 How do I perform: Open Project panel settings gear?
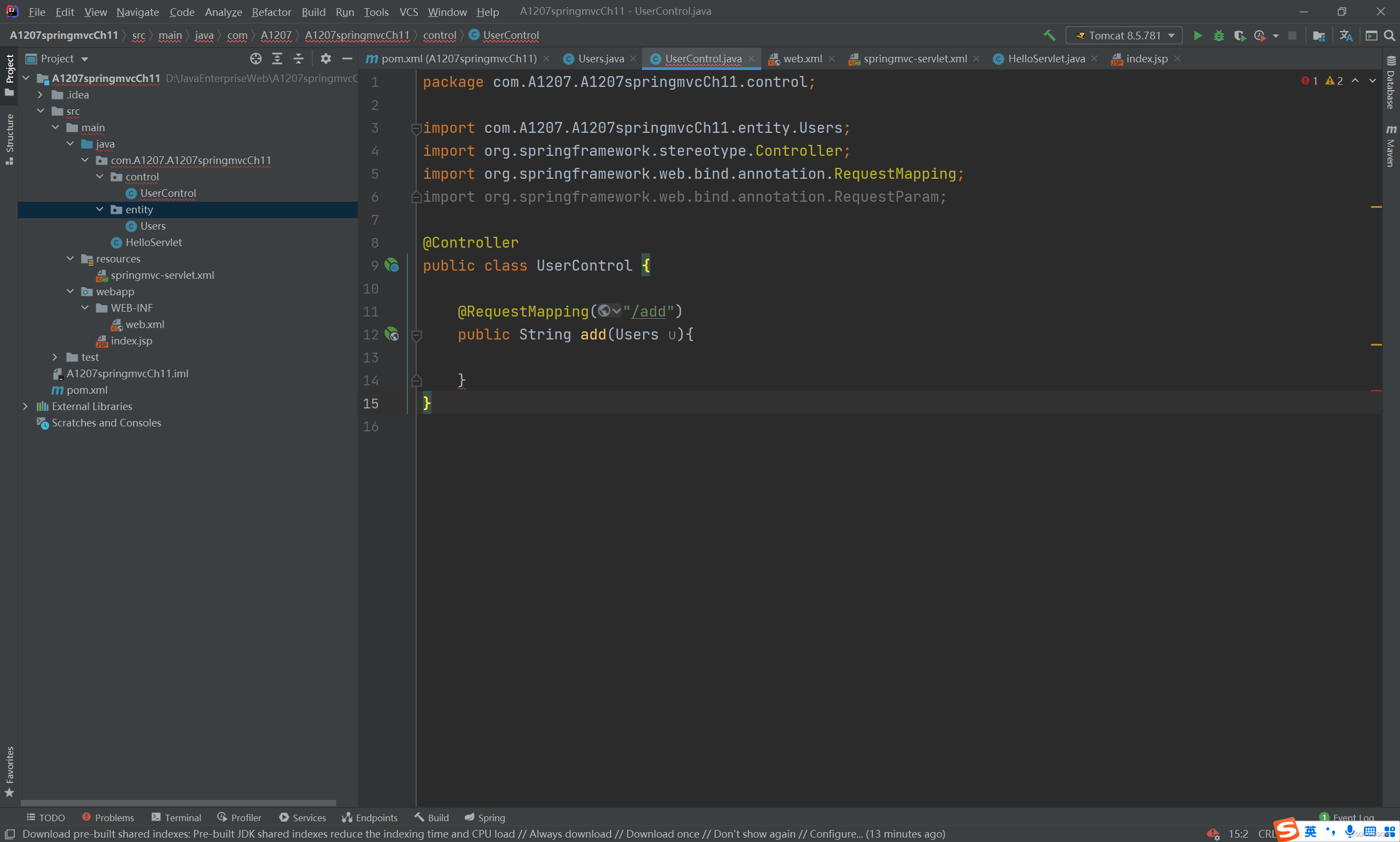tap(326, 59)
